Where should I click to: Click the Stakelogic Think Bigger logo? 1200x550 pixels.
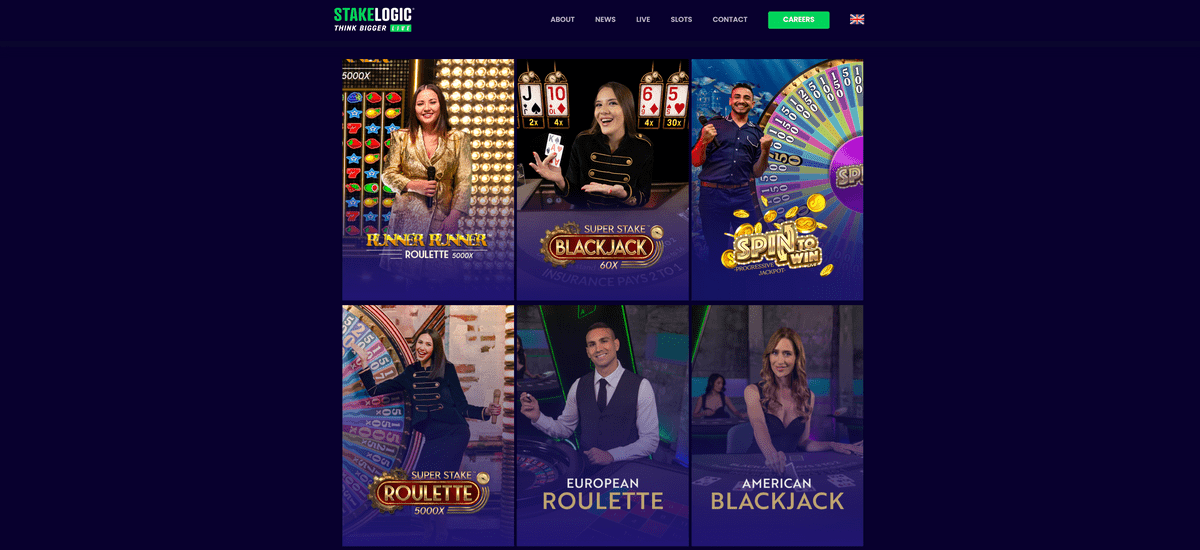pos(374,19)
